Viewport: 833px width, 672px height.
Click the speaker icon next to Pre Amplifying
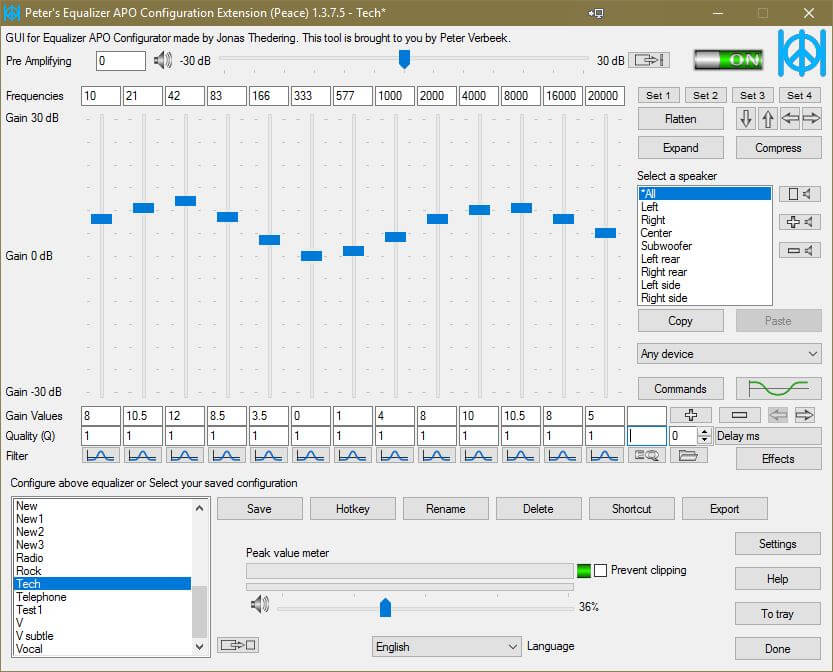coord(163,60)
